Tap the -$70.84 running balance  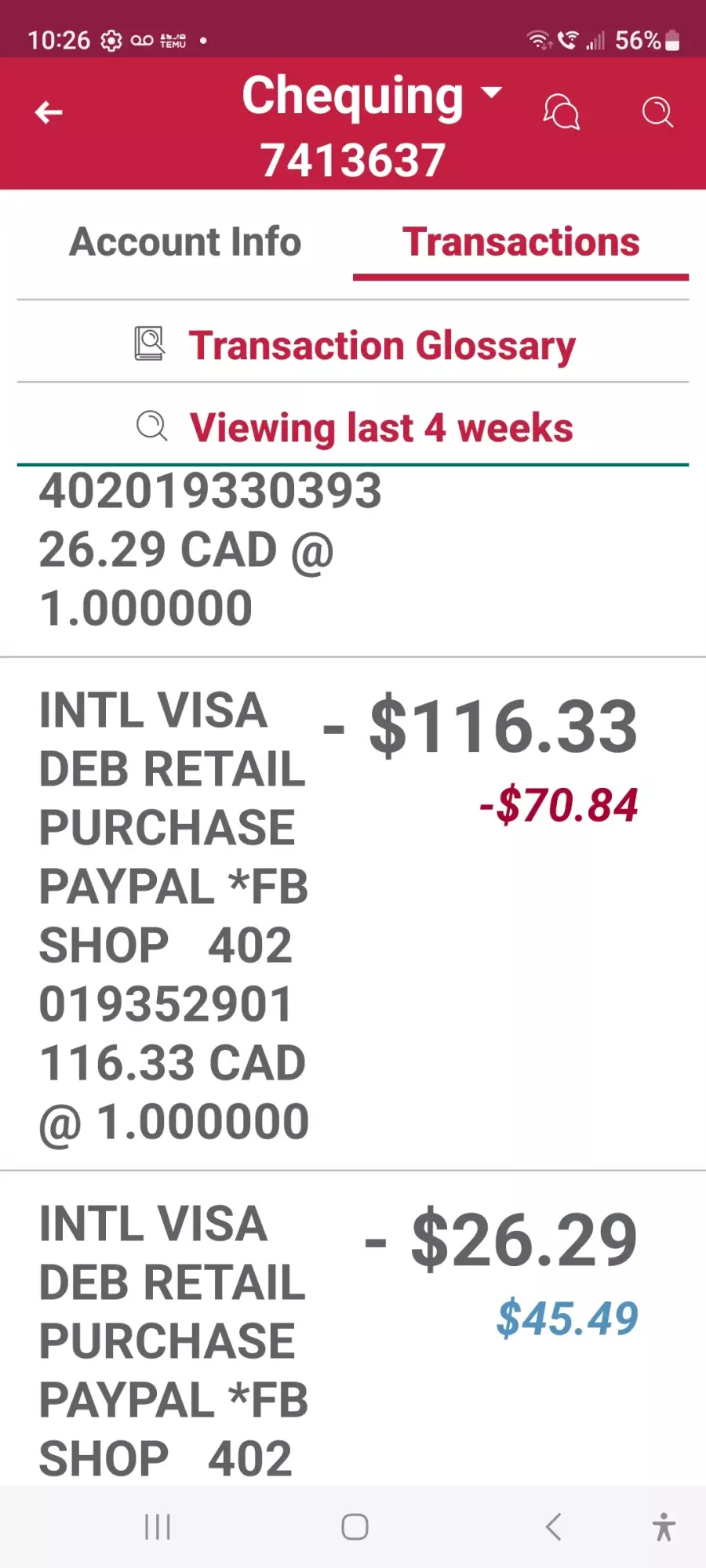559,805
